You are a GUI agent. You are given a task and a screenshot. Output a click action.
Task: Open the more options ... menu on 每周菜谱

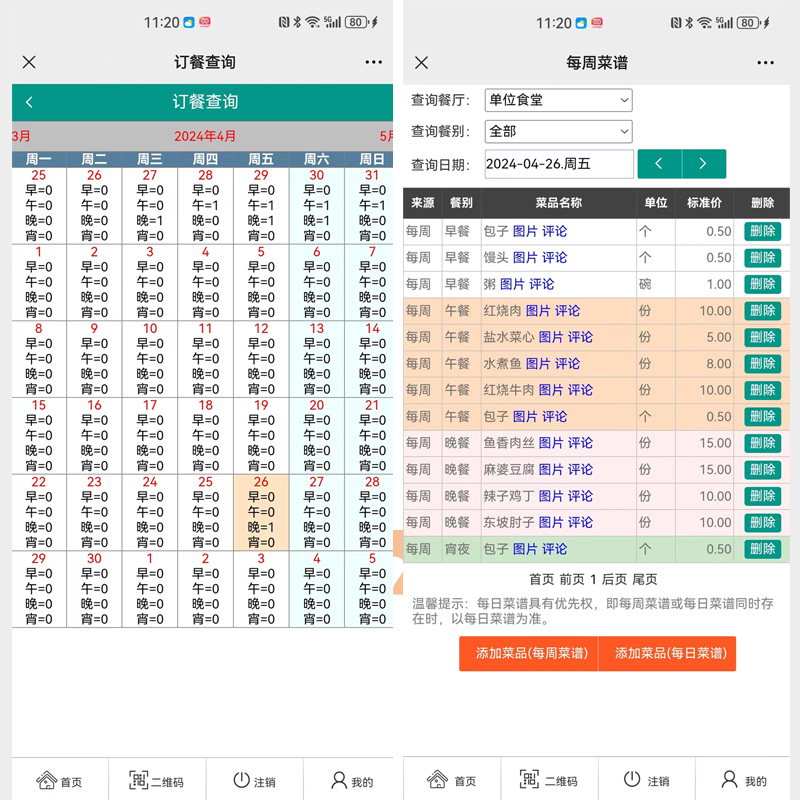(x=766, y=62)
